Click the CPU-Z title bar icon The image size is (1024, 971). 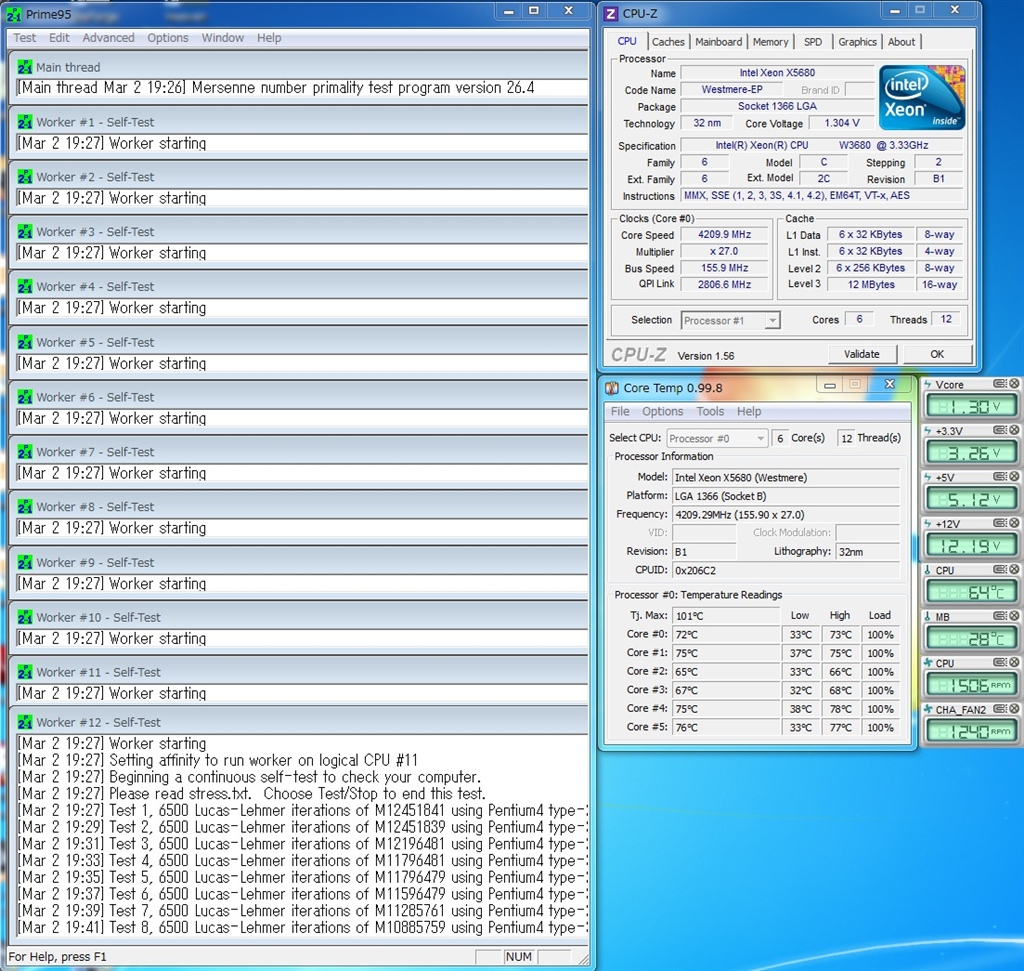(612, 13)
